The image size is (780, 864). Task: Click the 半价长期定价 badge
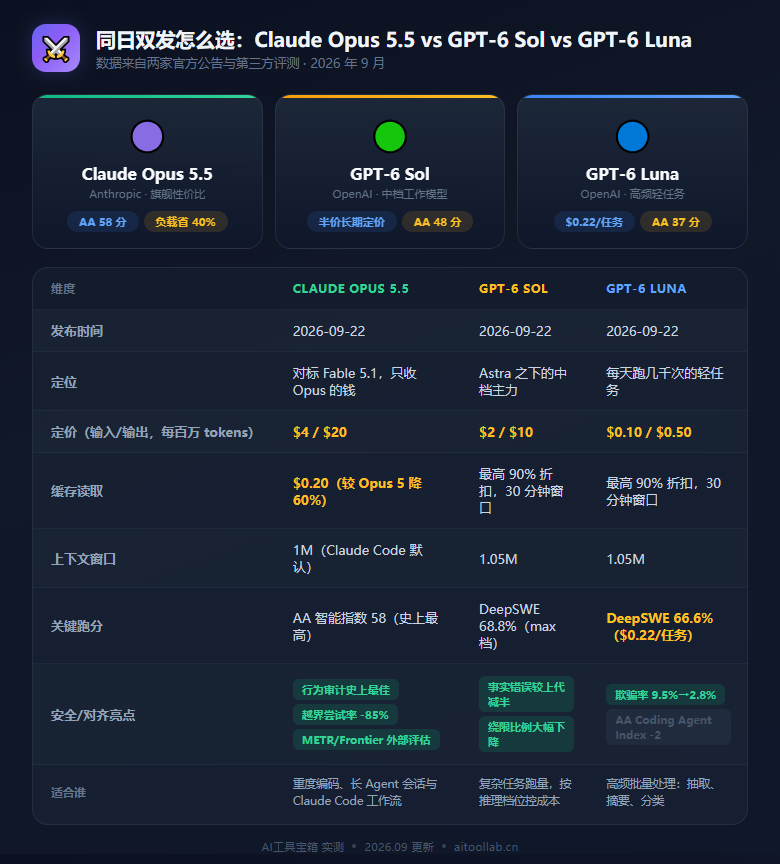click(x=351, y=222)
